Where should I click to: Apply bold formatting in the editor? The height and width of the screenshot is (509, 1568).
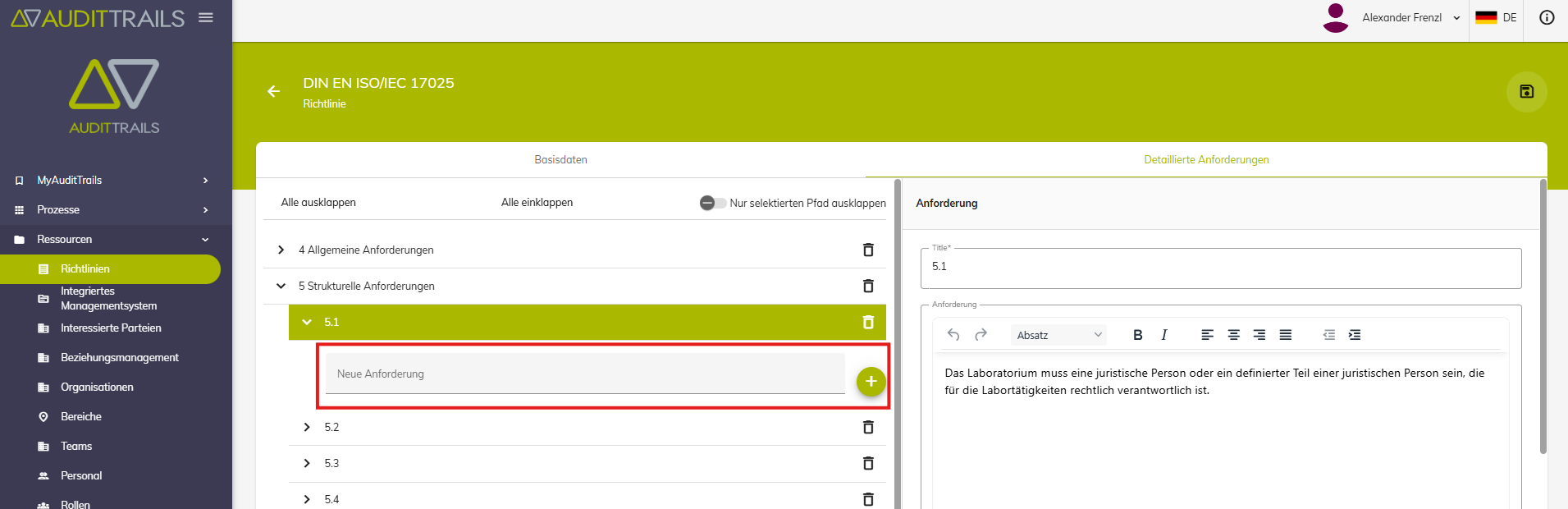1137,334
